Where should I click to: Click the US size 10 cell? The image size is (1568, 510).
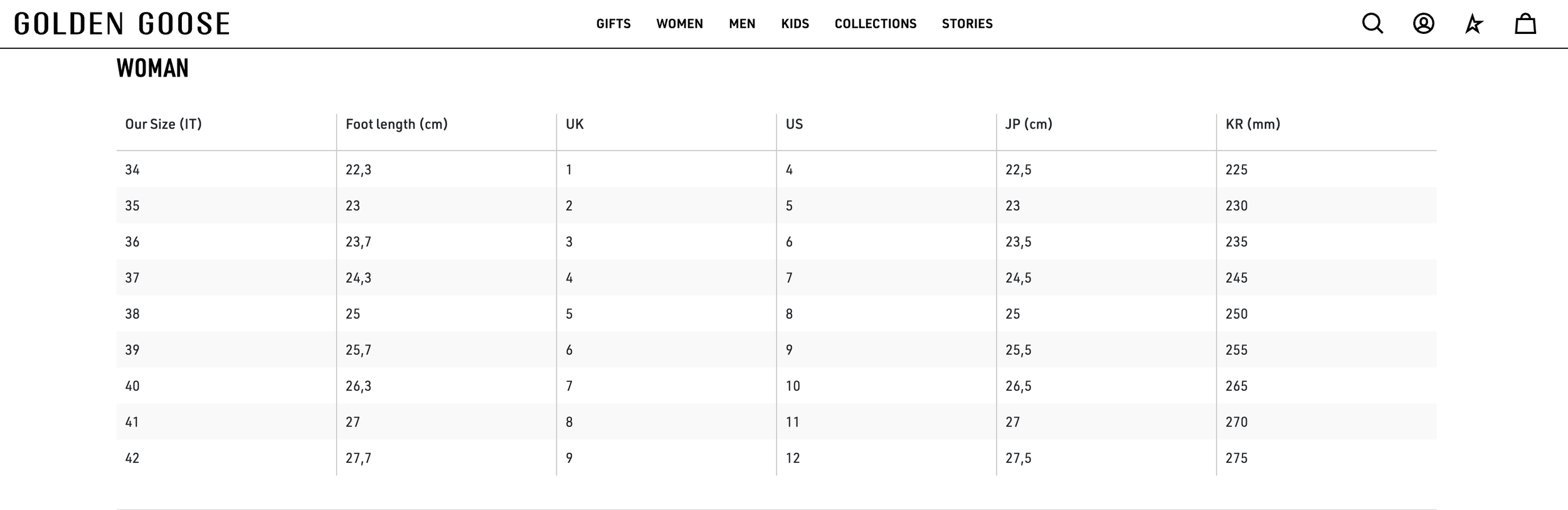click(x=793, y=386)
